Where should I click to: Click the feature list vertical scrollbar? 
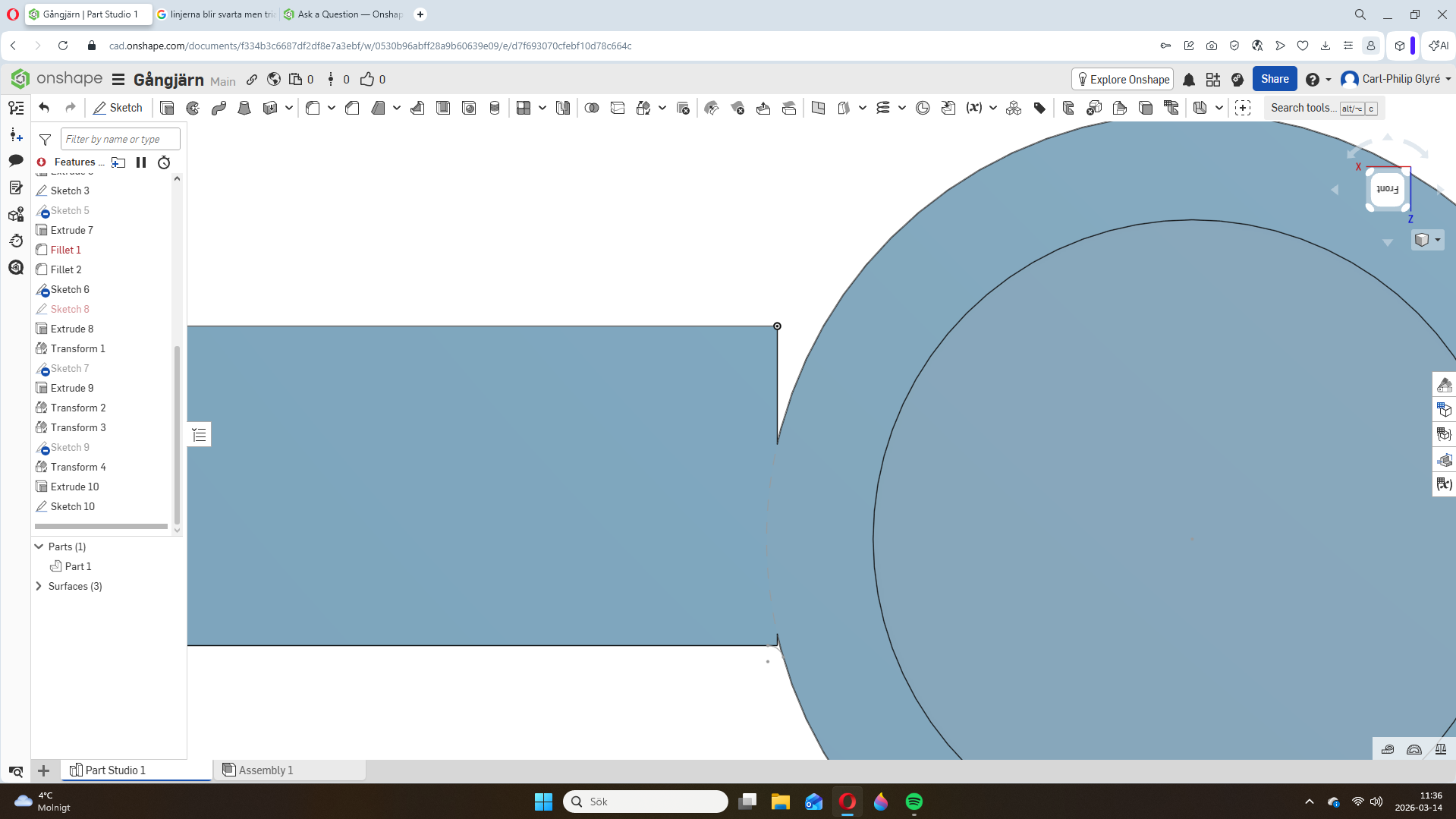[177, 435]
